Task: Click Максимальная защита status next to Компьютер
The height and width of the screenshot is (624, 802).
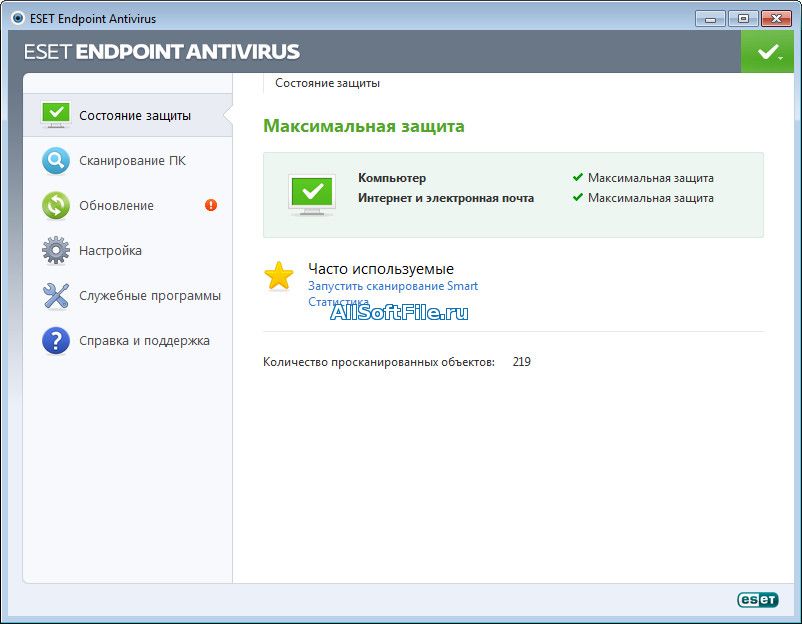Action: [651, 178]
